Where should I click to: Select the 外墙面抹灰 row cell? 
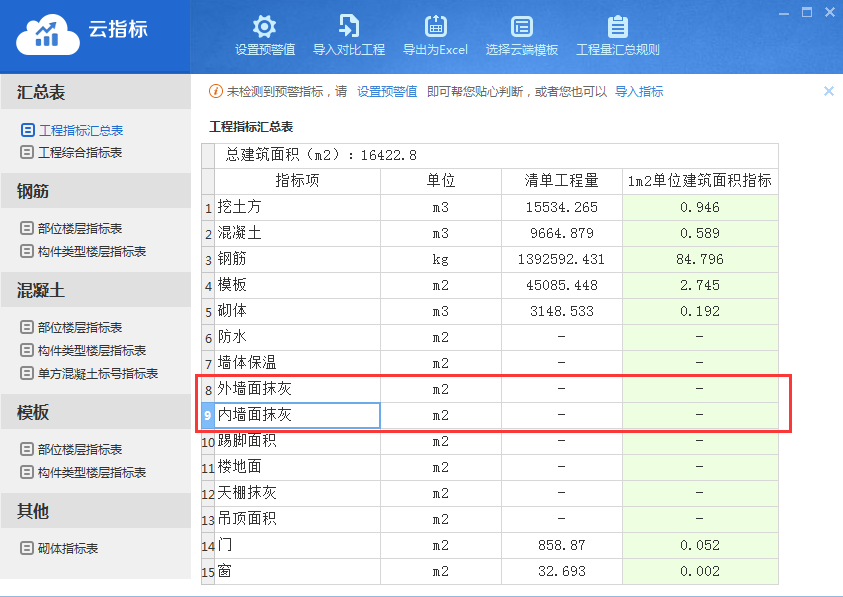[297, 389]
